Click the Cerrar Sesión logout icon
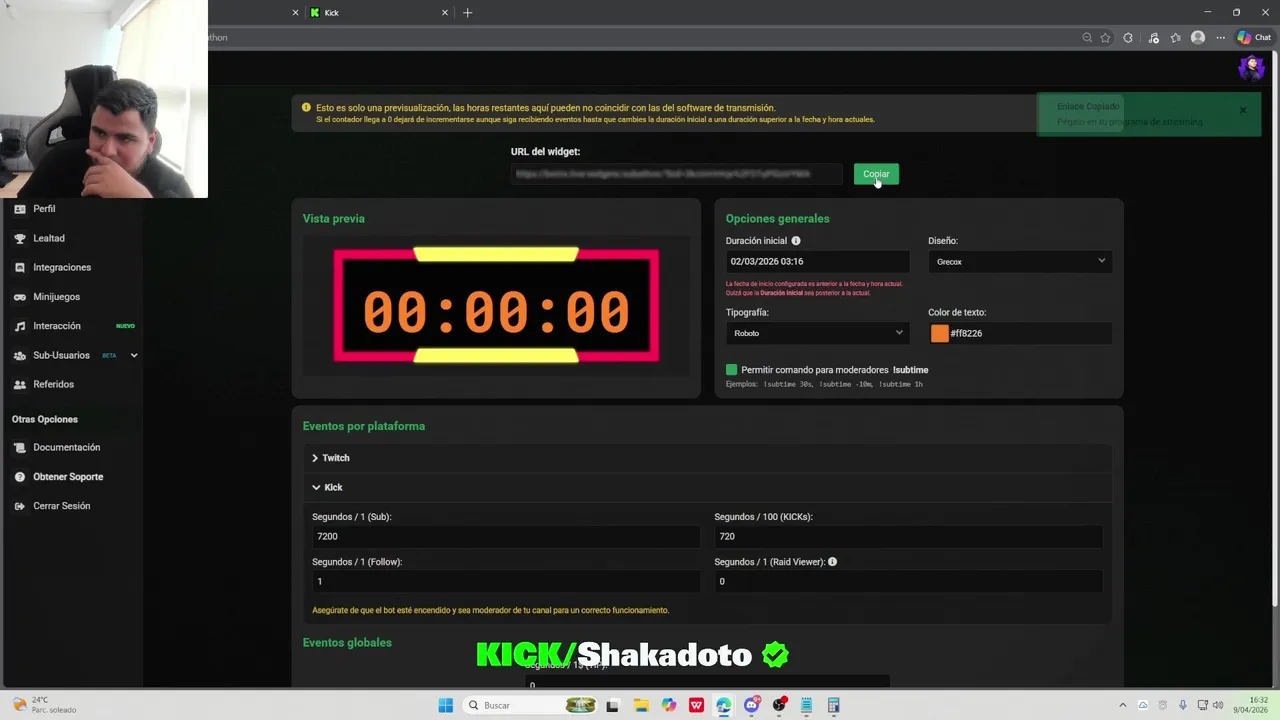 20,506
